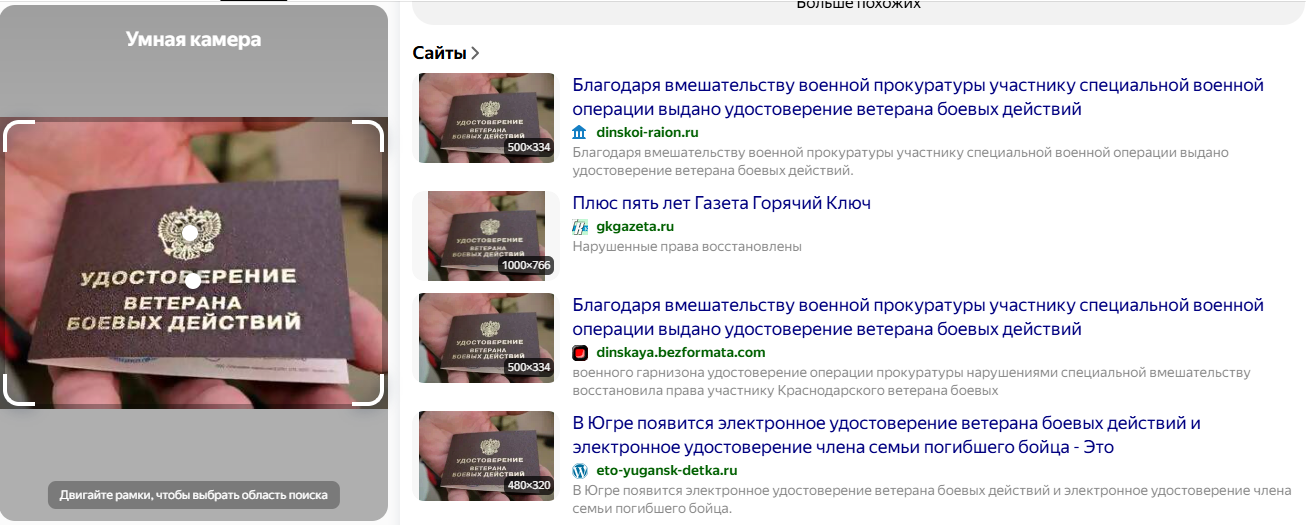Open the 480×320 result thumbnail
The height and width of the screenshot is (525, 1306).
(486, 456)
